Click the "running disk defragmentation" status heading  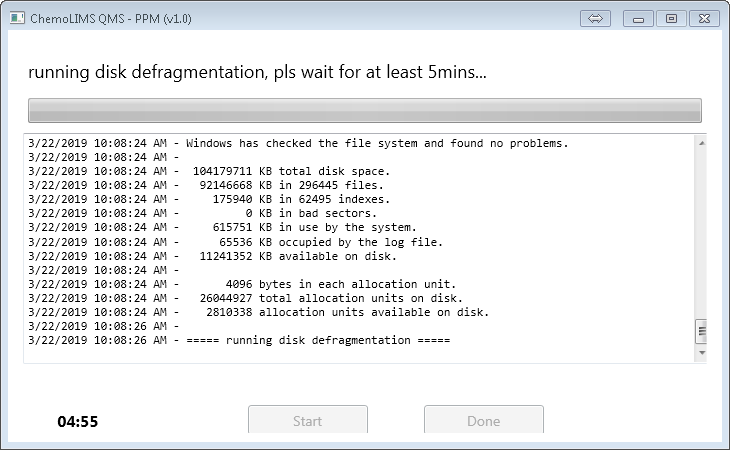[258, 74]
